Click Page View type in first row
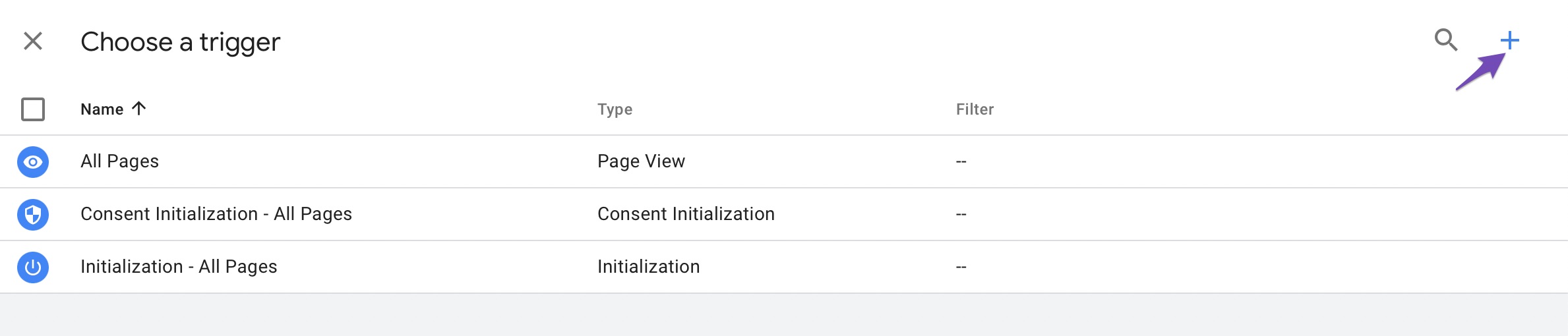This screenshot has height=336, width=1568. [641, 161]
